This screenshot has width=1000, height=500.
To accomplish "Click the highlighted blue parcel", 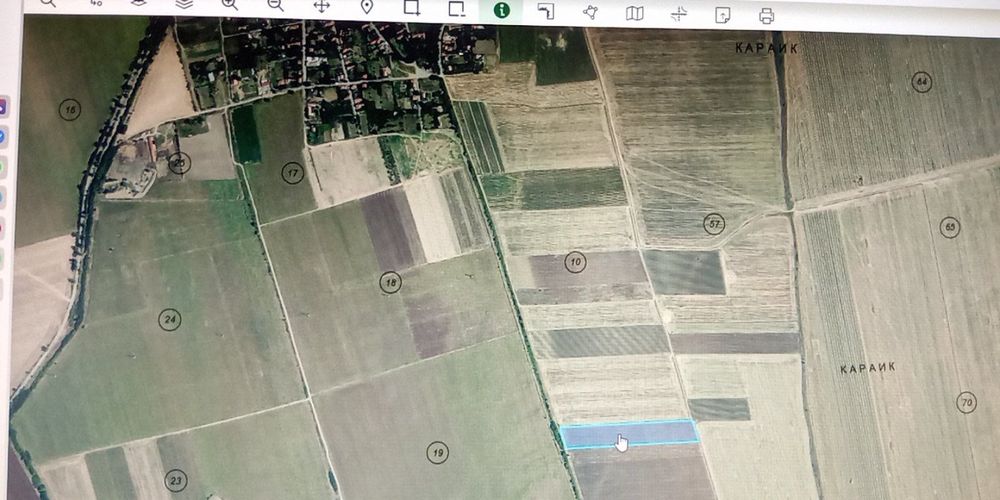I will point(629,434).
